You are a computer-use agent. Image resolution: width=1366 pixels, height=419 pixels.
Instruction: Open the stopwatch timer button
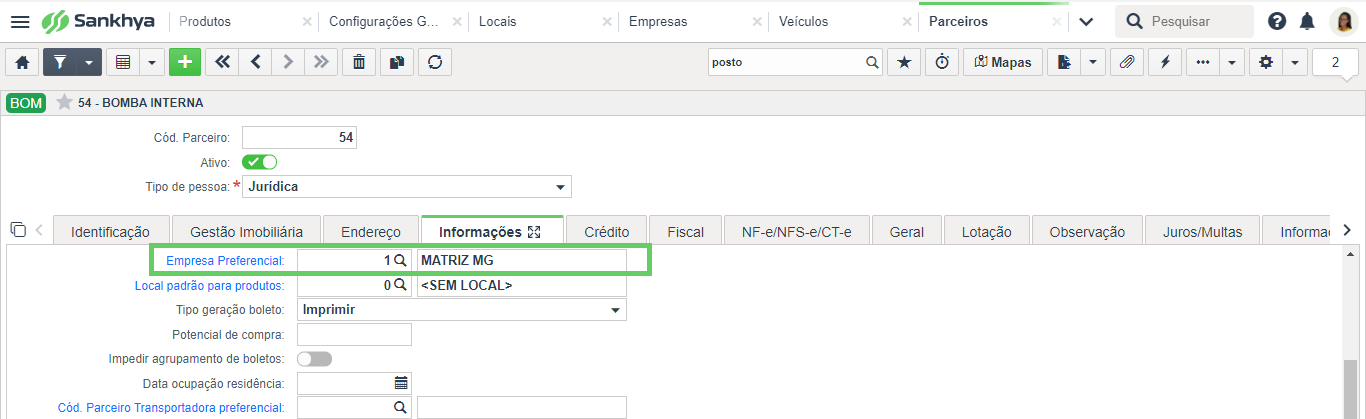click(x=942, y=62)
